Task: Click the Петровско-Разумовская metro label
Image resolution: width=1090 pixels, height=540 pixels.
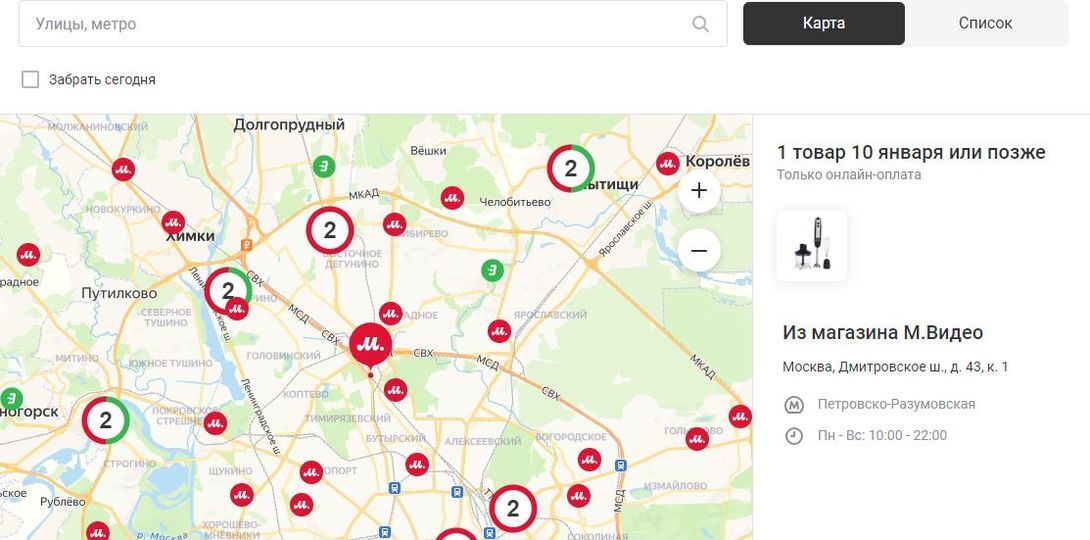Action: pos(896,404)
